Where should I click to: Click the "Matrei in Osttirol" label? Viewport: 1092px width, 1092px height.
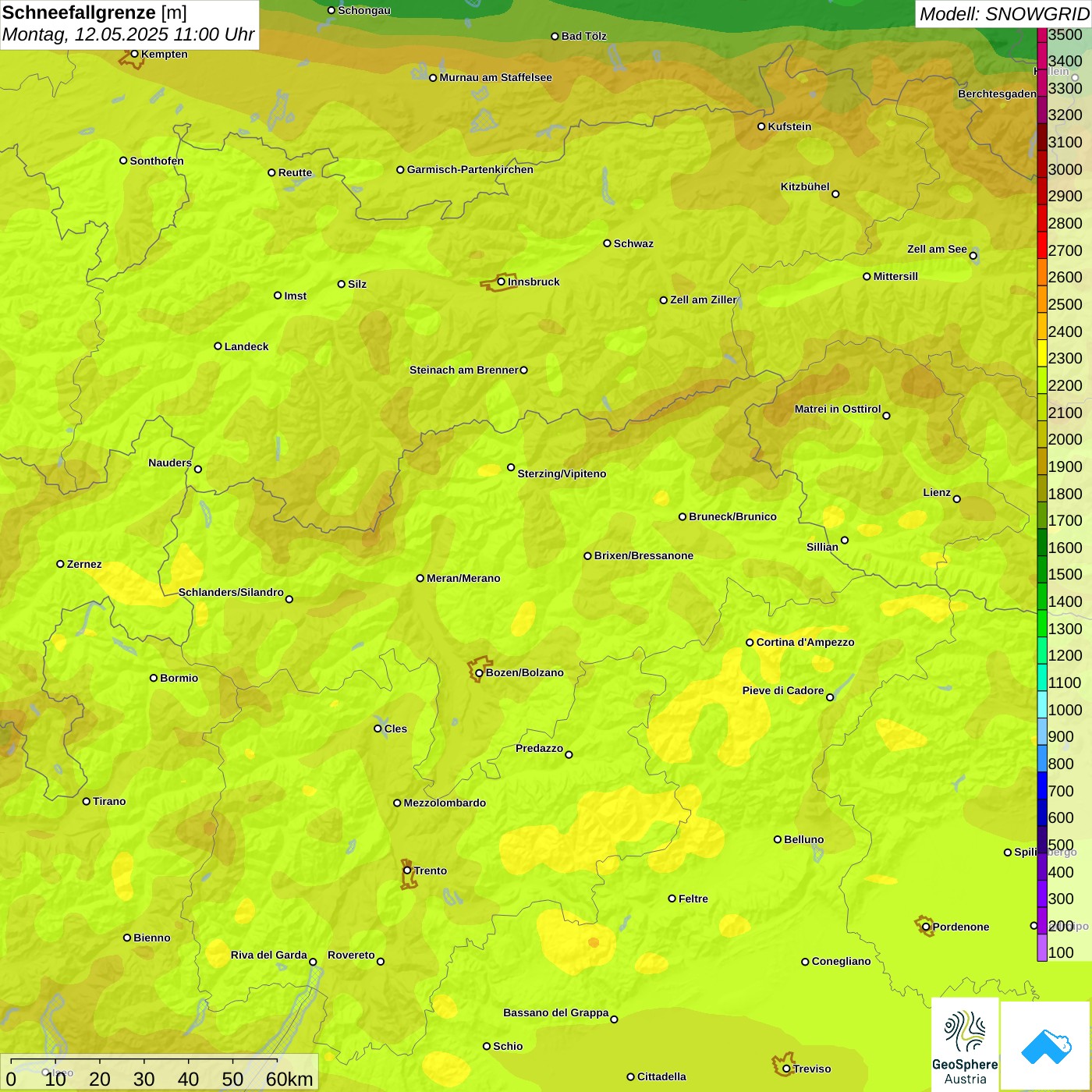click(x=838, y=409)
